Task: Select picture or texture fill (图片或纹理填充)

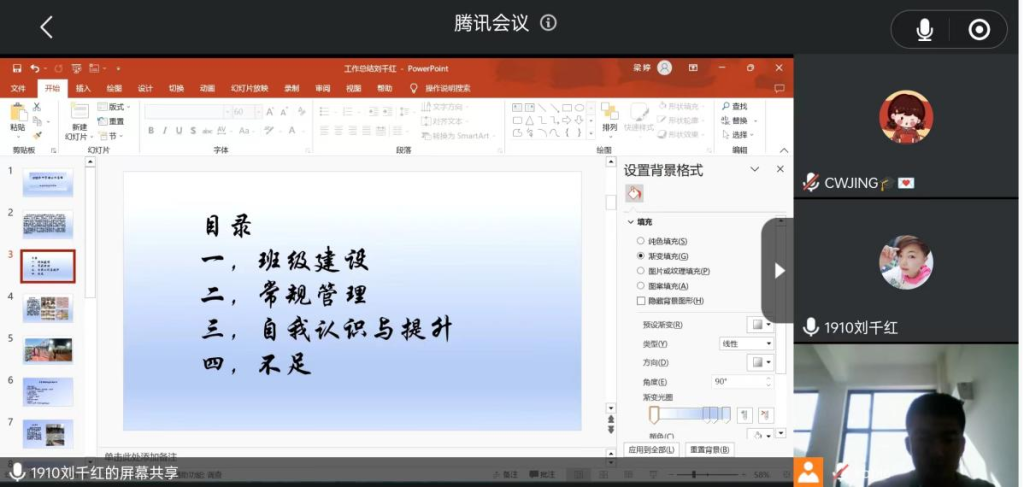Action: 641,271
